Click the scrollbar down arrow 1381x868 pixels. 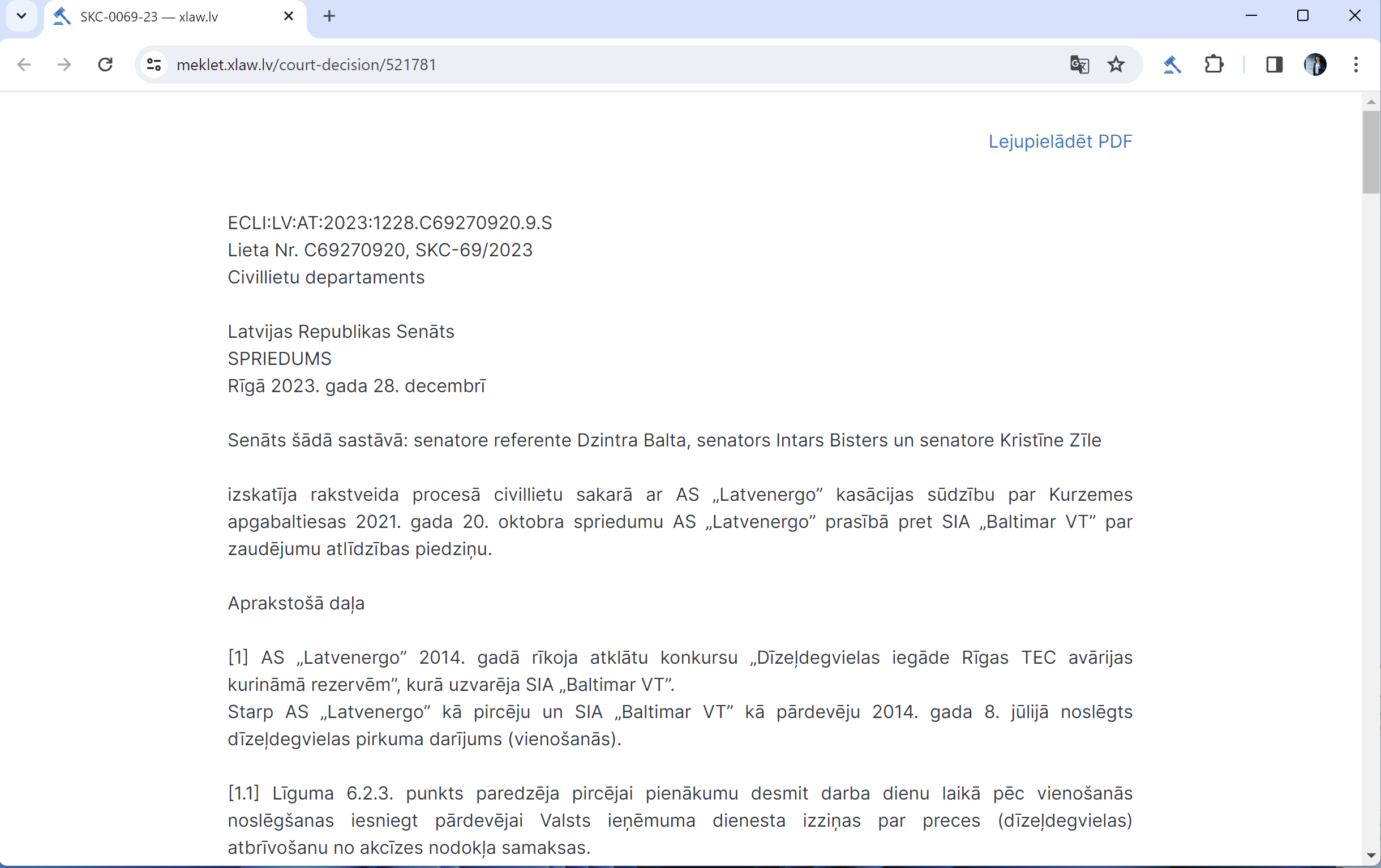(x=1371, y=856)
